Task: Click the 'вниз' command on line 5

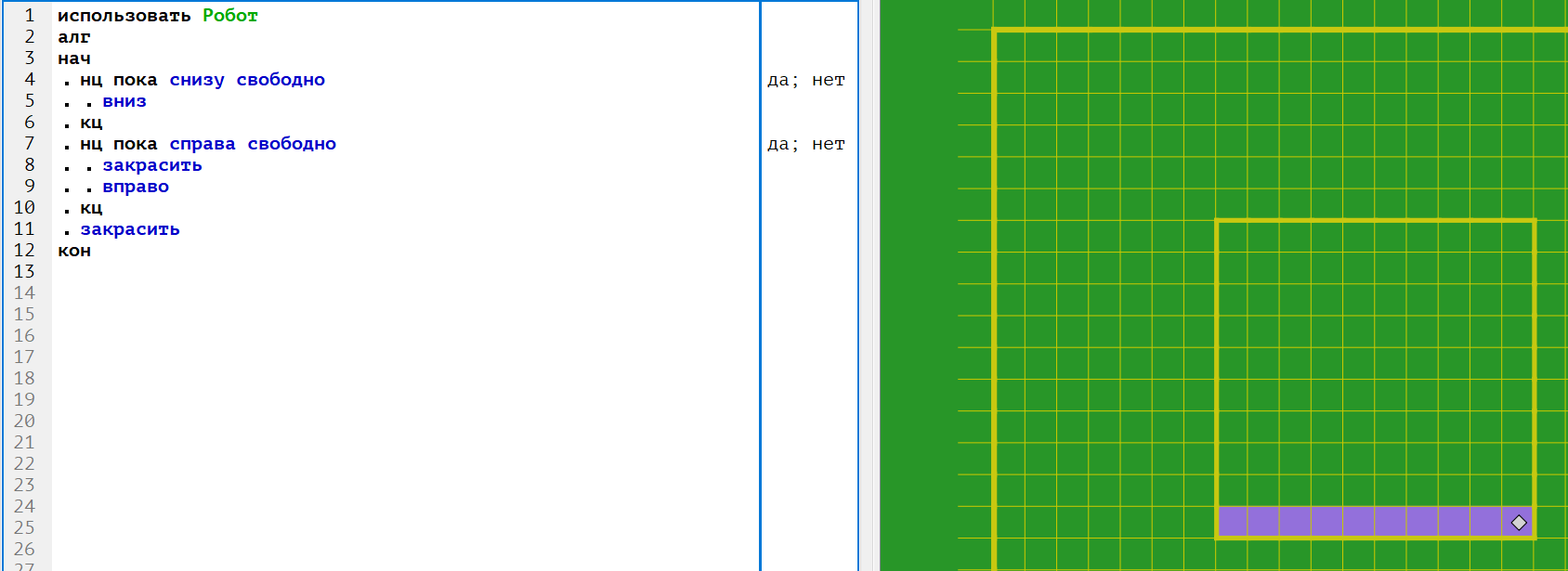Action: tap(124, 101)
